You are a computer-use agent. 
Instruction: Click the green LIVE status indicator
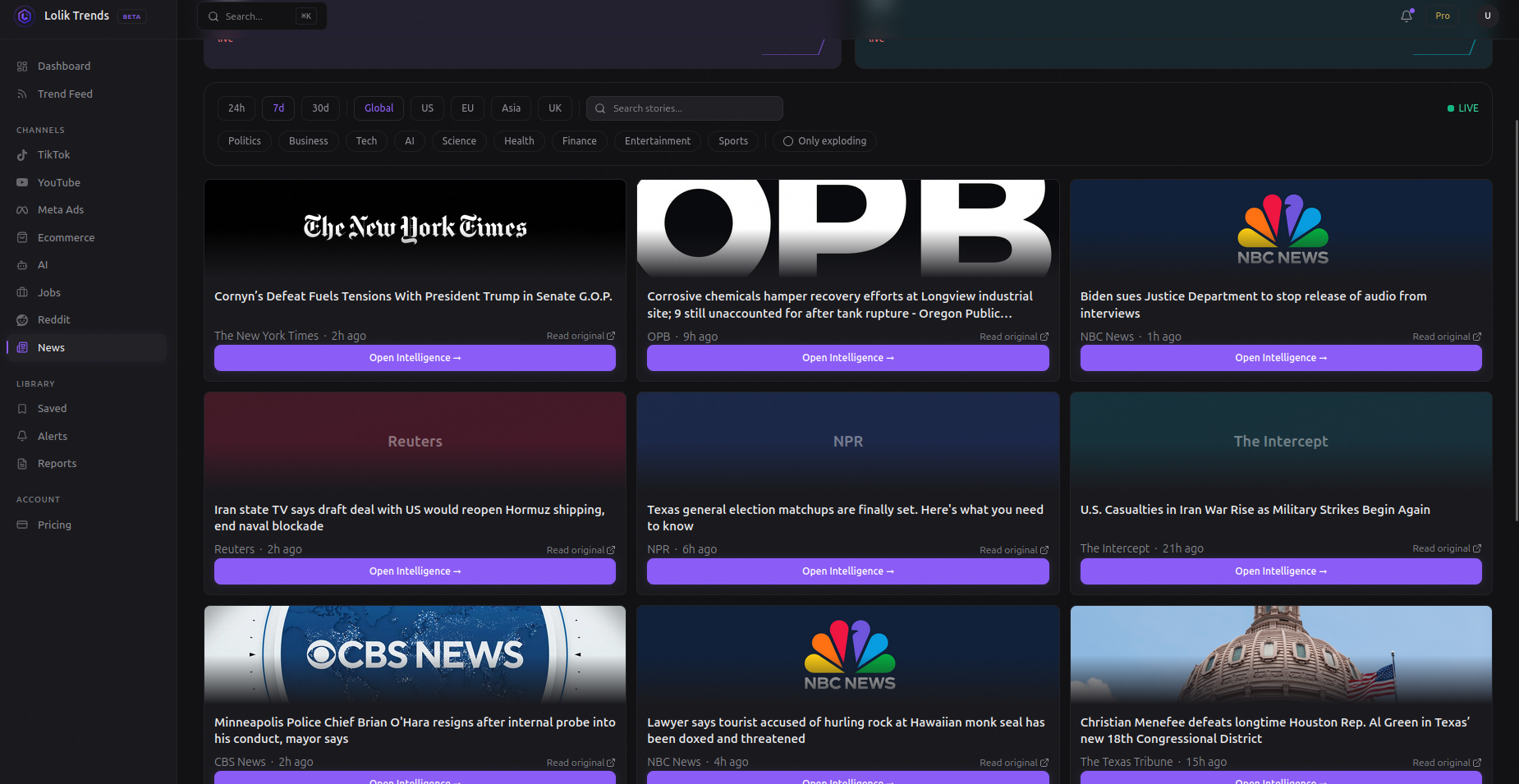coord(1462,108)
